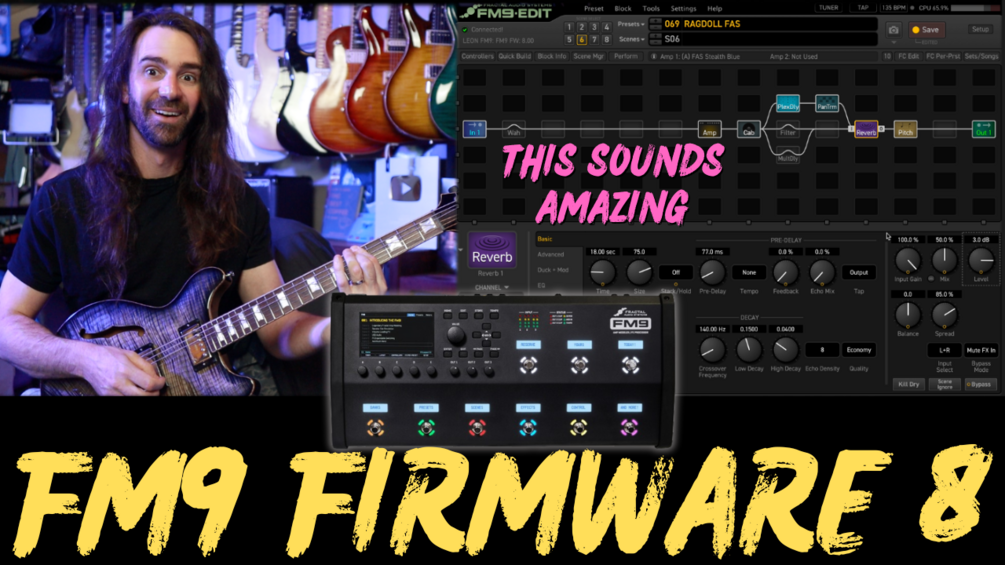
Task: Select scene 5 in scene selector
Action: coord(569,40)
